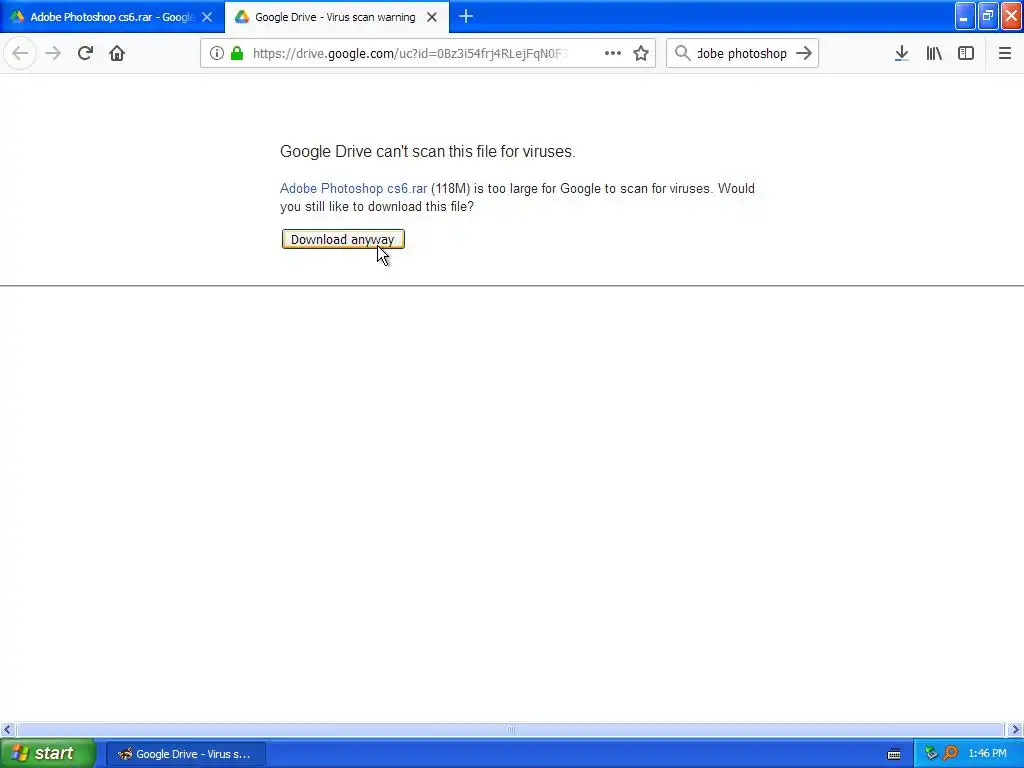Focus the search box containing adobe photoshop
The height and width of the screenshot is (768, 1024).
pyautogui.click(x=743, y=54)
